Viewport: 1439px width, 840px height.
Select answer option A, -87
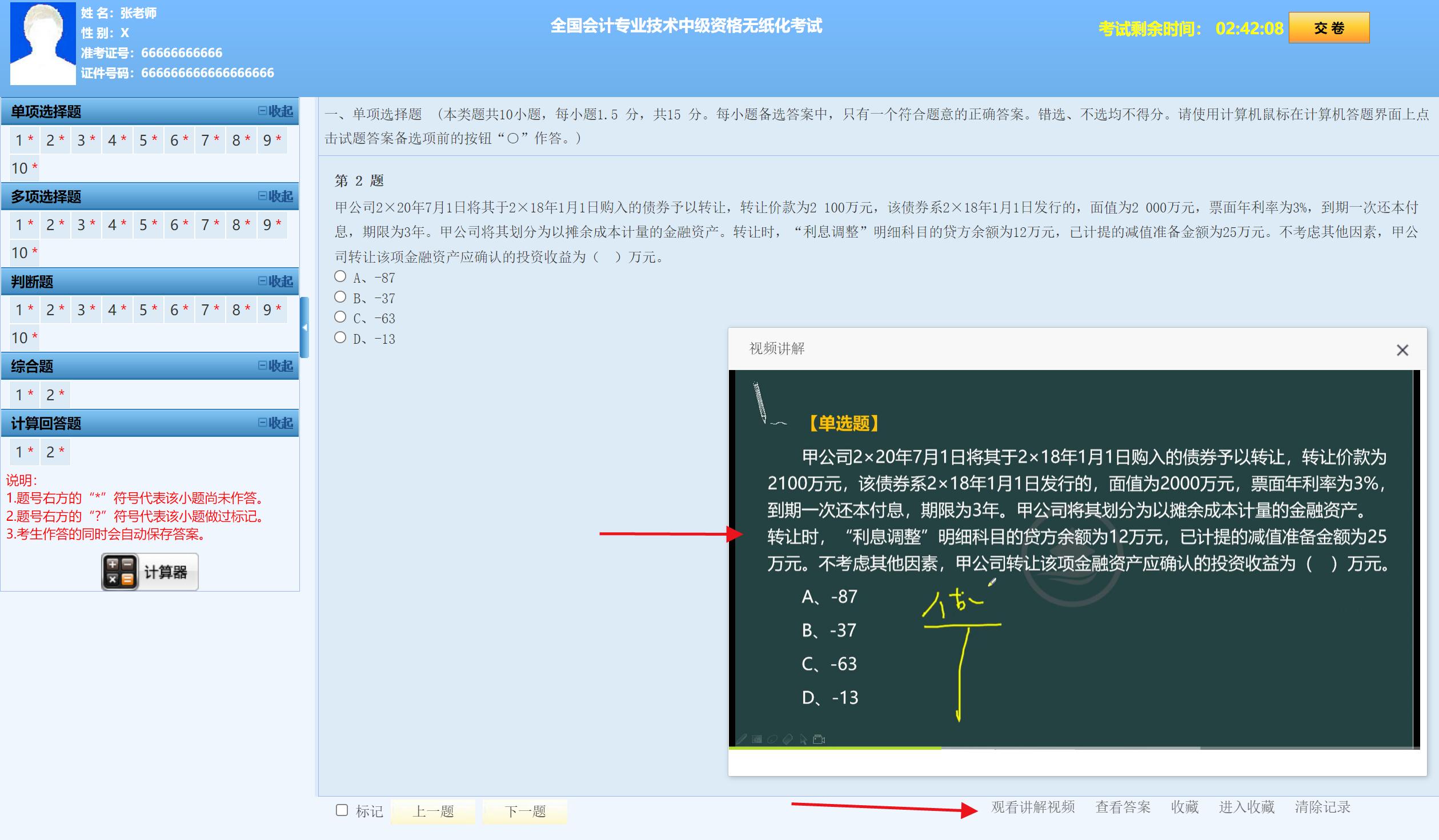pyautogui.click(x=341, y=277)
